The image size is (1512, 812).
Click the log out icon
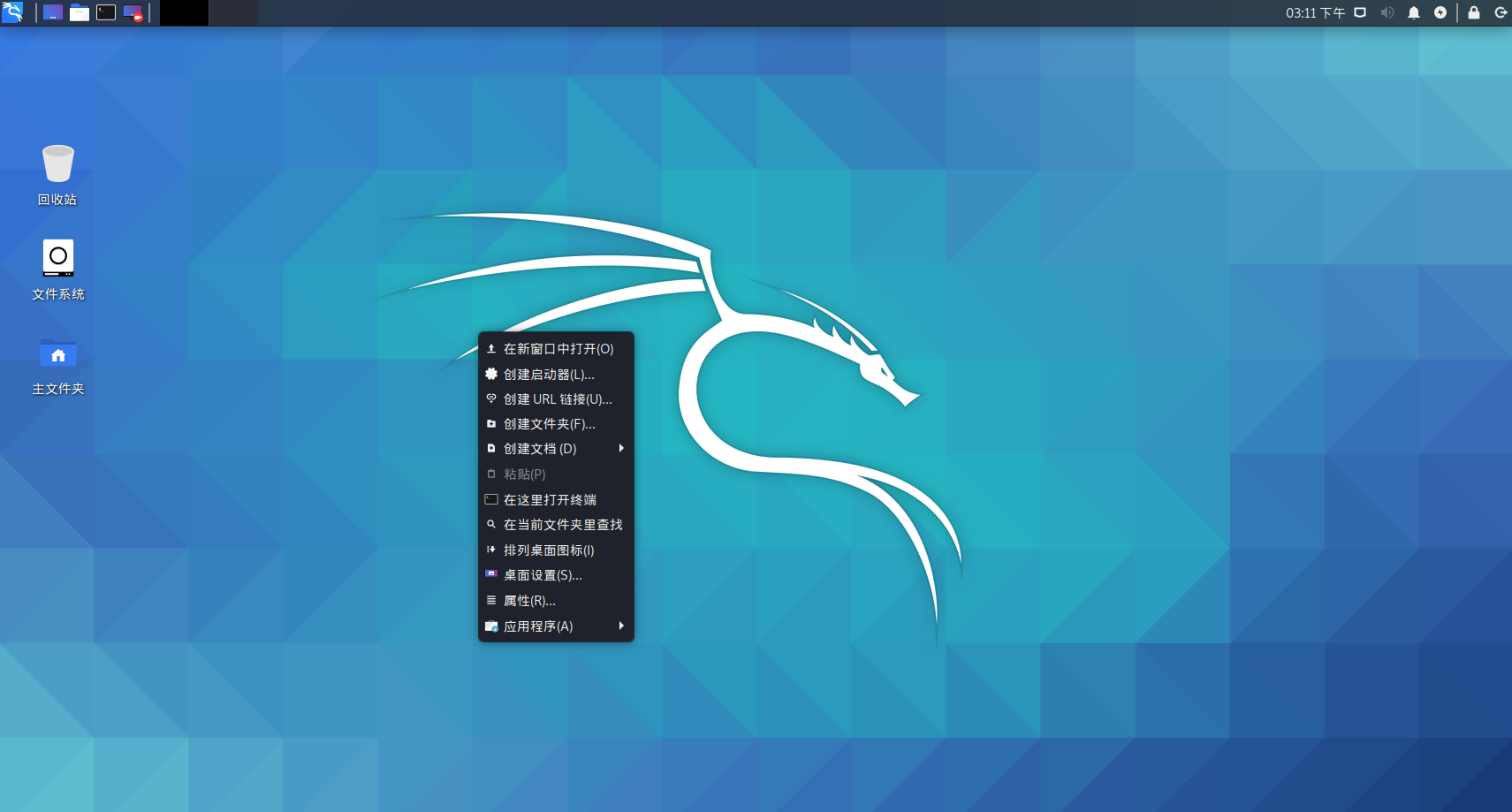click(x=1501, y=12)
